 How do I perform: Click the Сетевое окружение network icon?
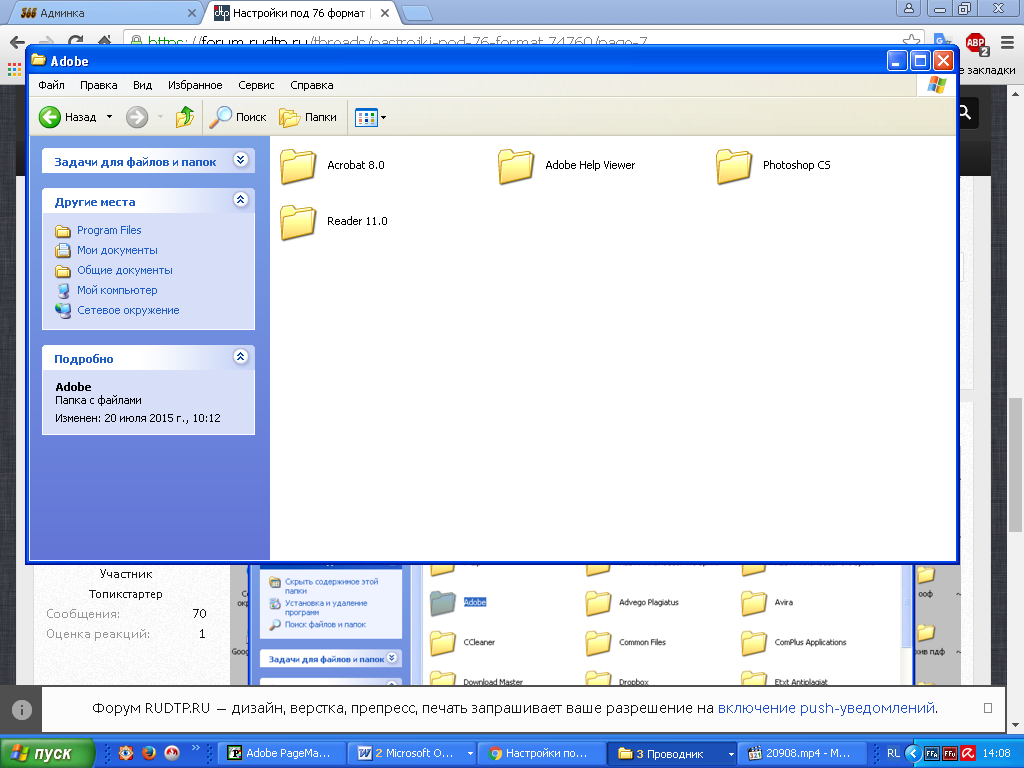[x=63, y=311]
